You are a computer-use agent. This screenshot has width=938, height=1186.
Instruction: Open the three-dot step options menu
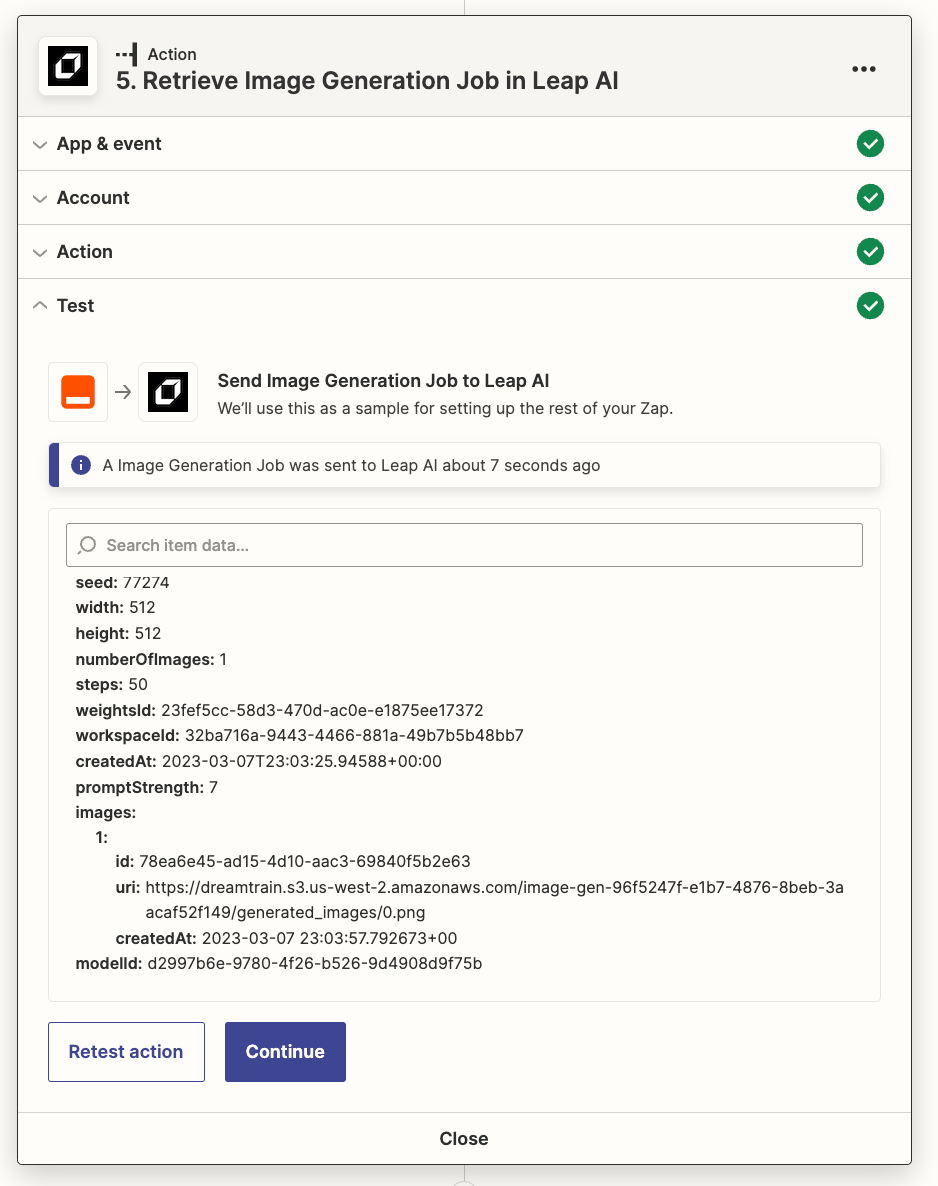pyautogui.click(x=864, y=69)
